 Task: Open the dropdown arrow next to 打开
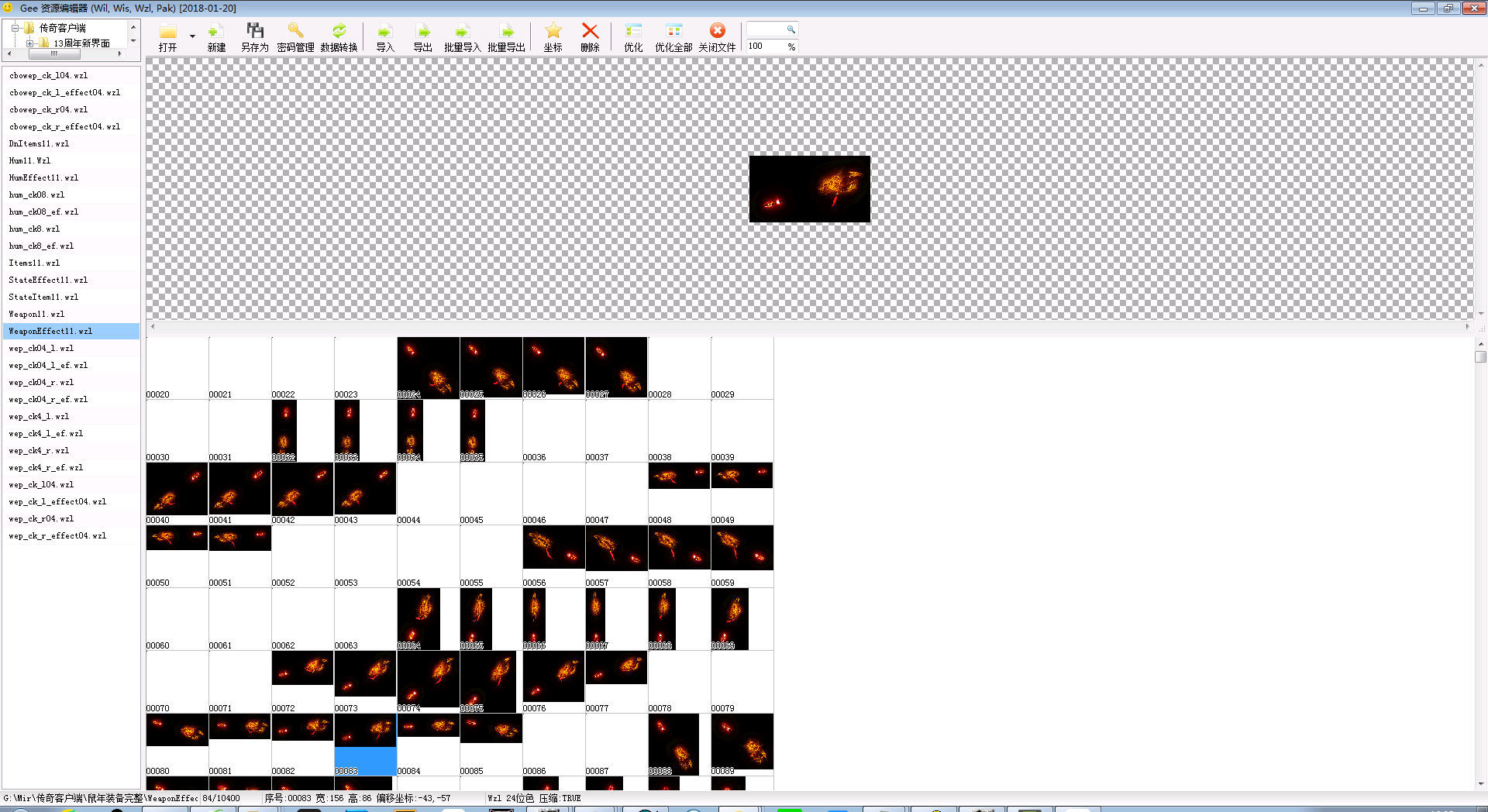click(192, 36)
